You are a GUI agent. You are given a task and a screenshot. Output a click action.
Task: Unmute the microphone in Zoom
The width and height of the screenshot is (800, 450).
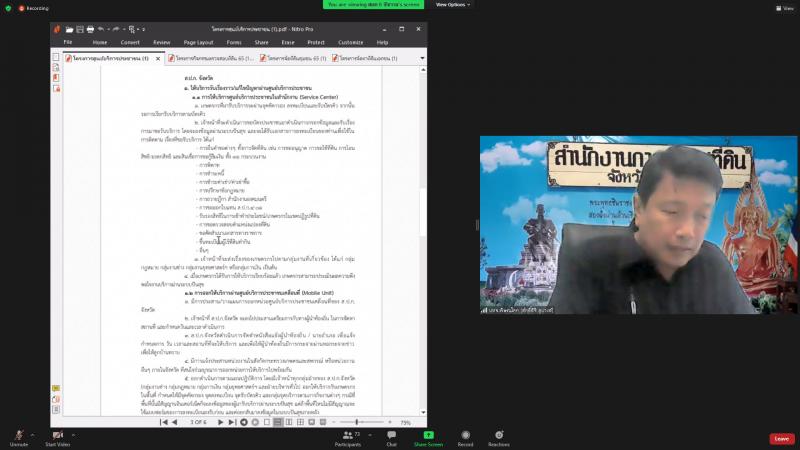coord(19,438)
